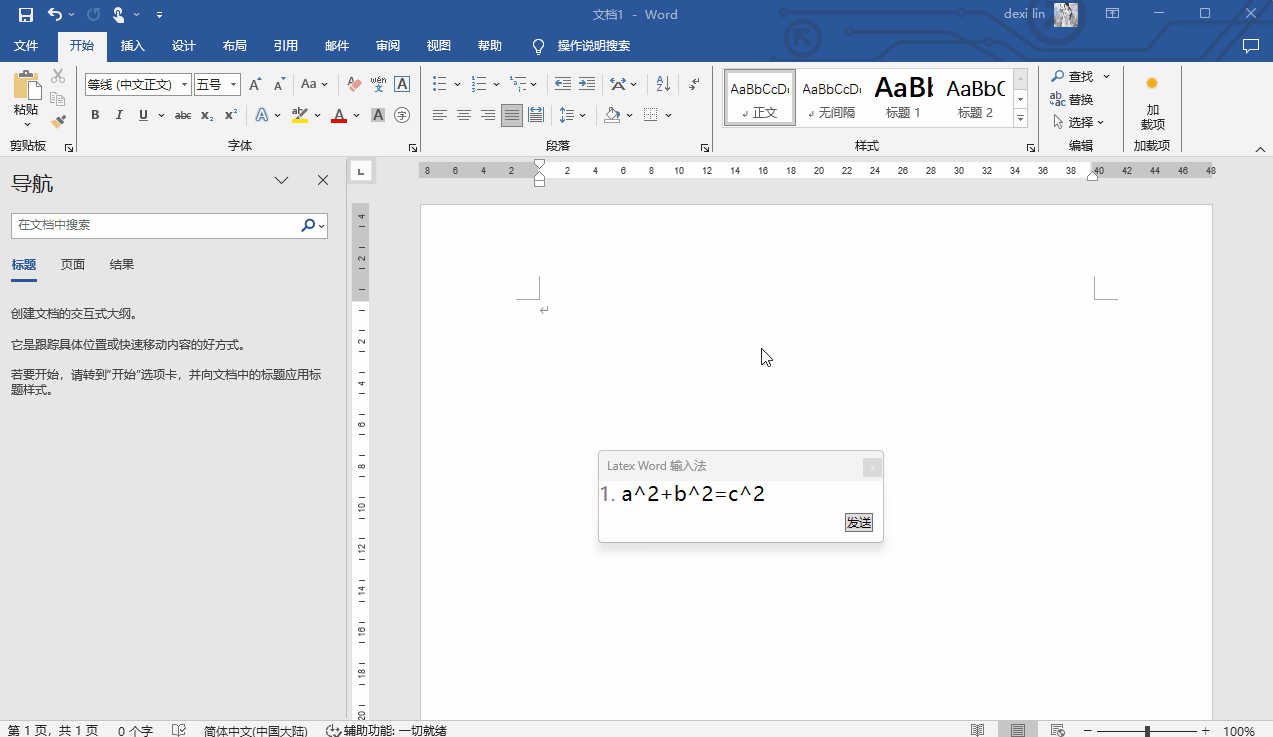Open the Add-ins button

point(1153,103)
